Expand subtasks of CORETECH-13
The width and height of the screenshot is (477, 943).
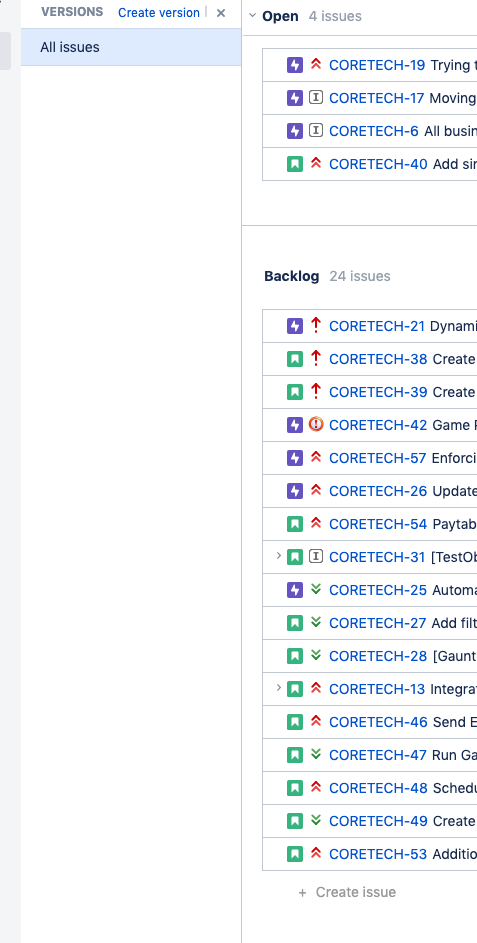click(279, 688)
